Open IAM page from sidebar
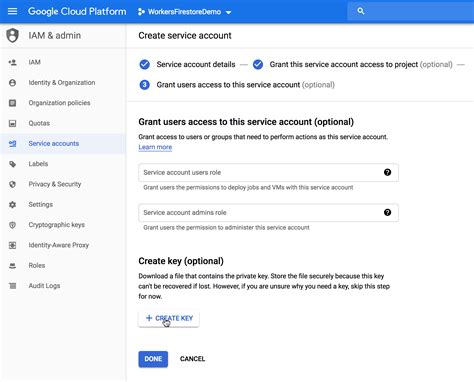Viewport: 474px width, 382px height. (x=34, y=62)
